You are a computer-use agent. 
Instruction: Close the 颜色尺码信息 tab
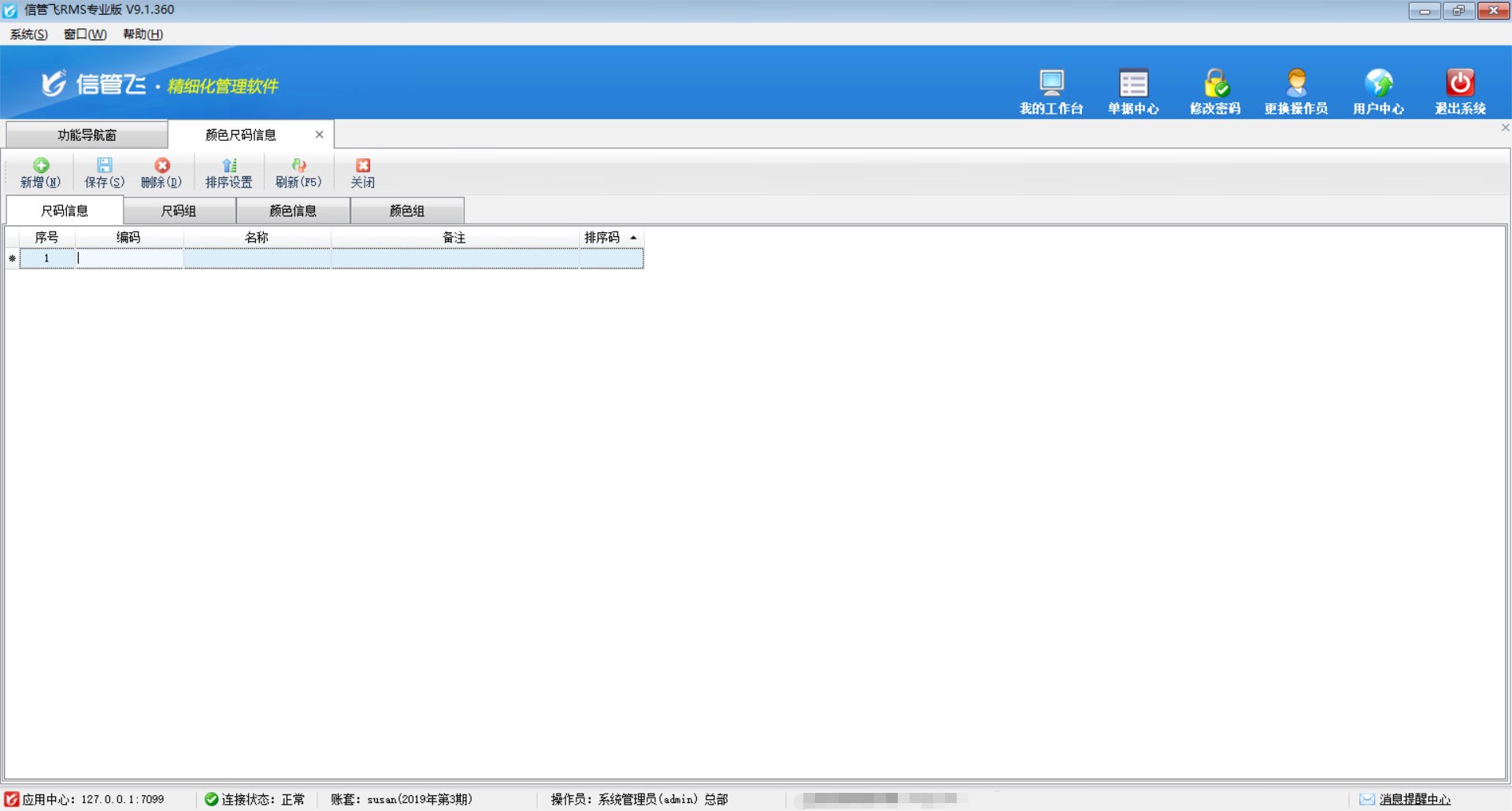pos(319,135)
